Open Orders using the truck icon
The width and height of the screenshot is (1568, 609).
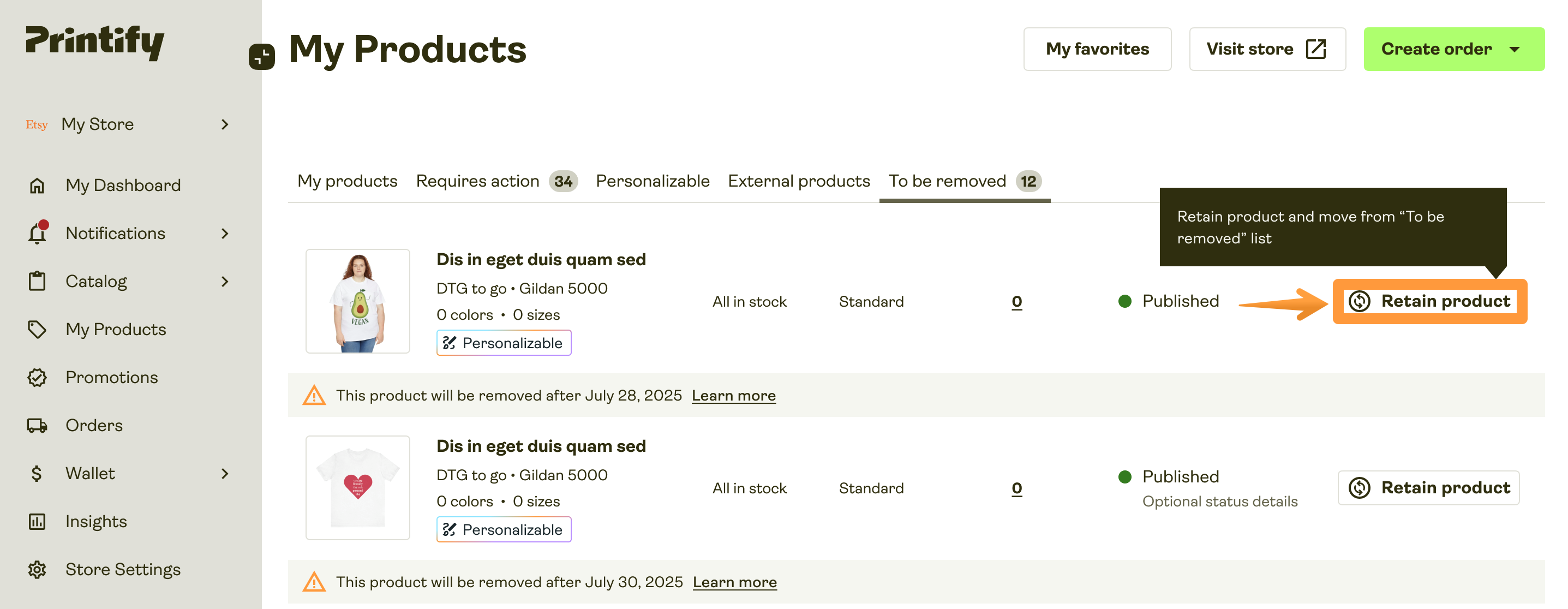(x=37, y=425)
